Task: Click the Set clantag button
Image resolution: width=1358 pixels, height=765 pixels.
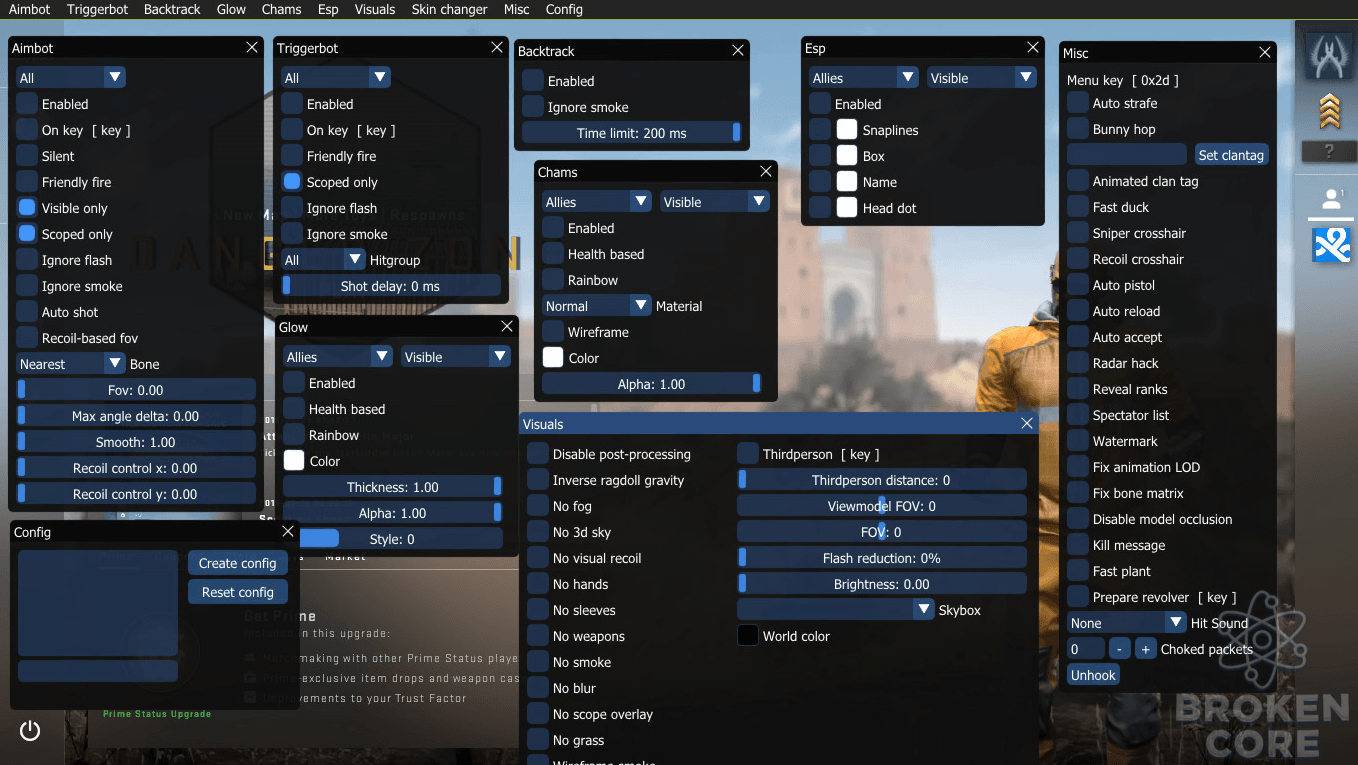Action: coord(1232,155)
